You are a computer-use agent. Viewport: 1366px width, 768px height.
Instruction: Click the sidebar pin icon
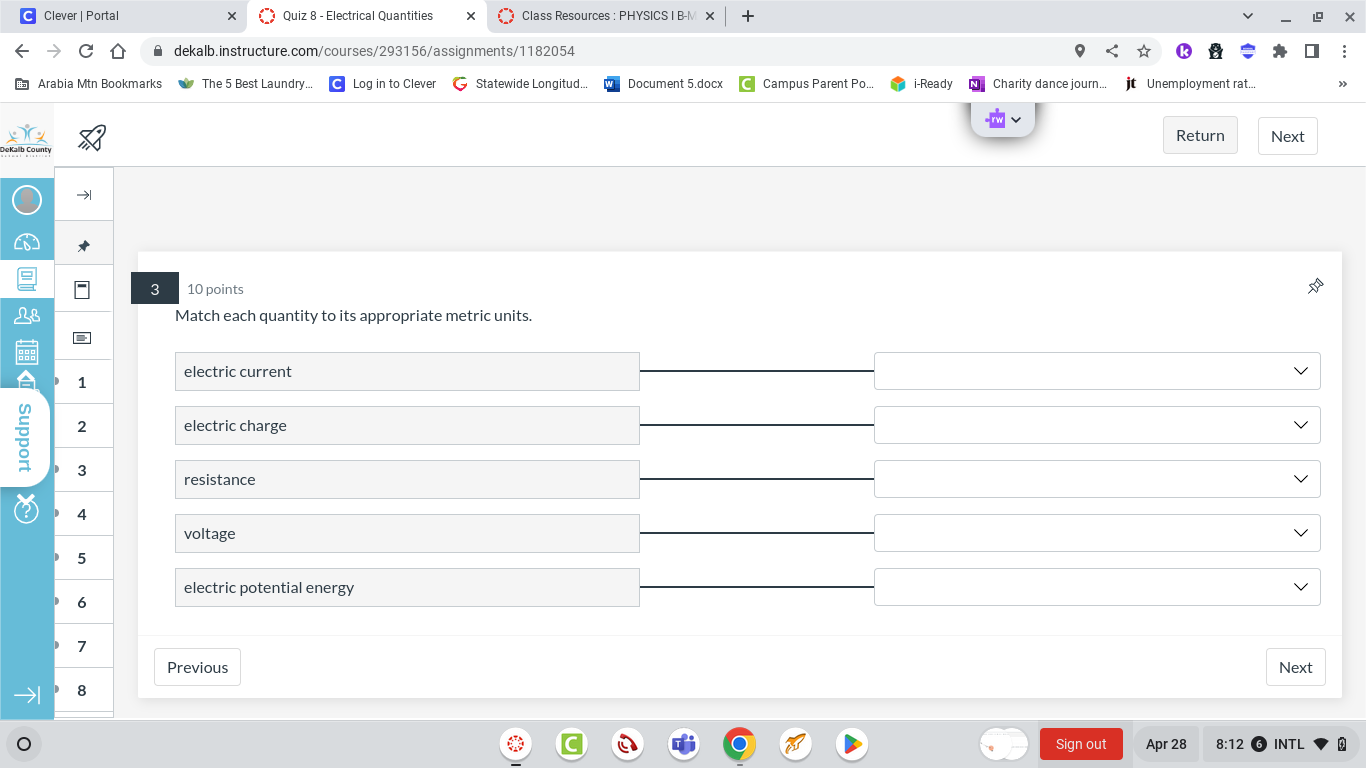84,246
